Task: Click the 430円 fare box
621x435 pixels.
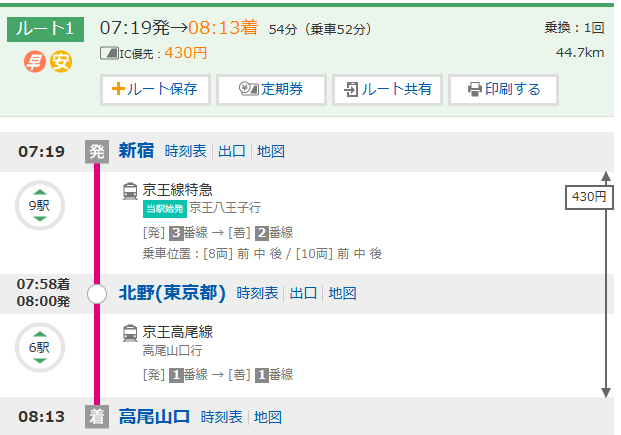Action: click(x=589, y=197)
